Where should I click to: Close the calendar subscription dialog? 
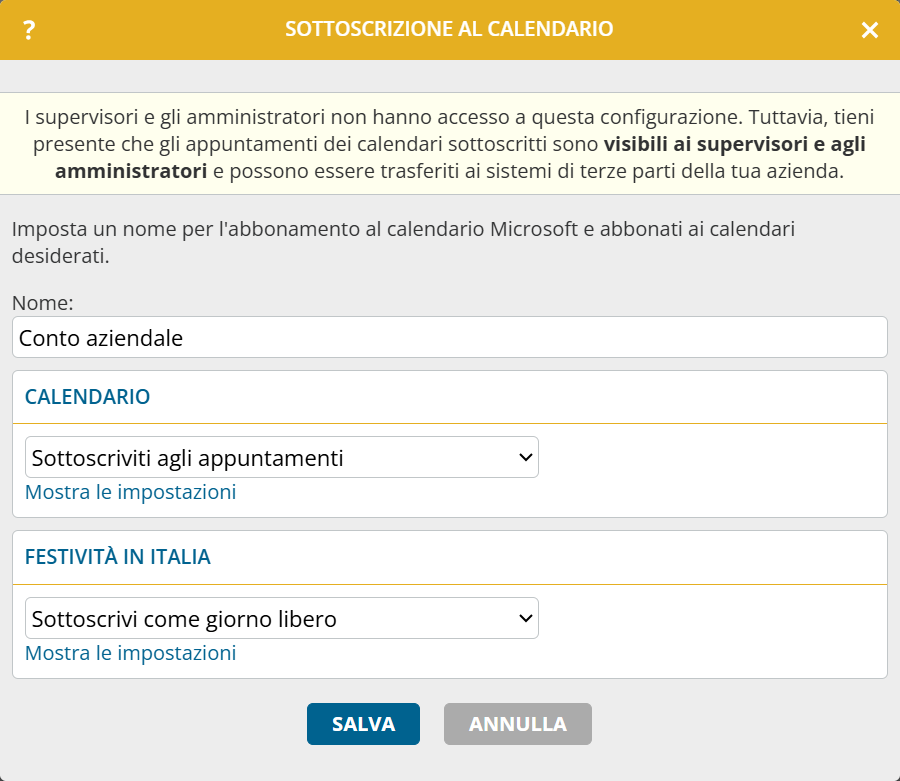(870, 30)
